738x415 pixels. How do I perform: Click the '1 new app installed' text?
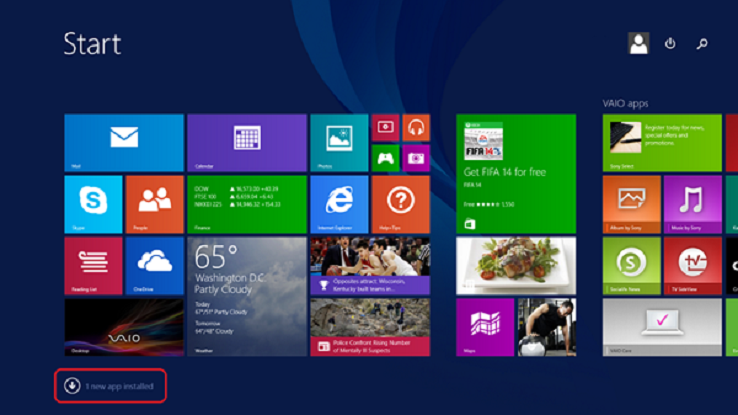120,386
